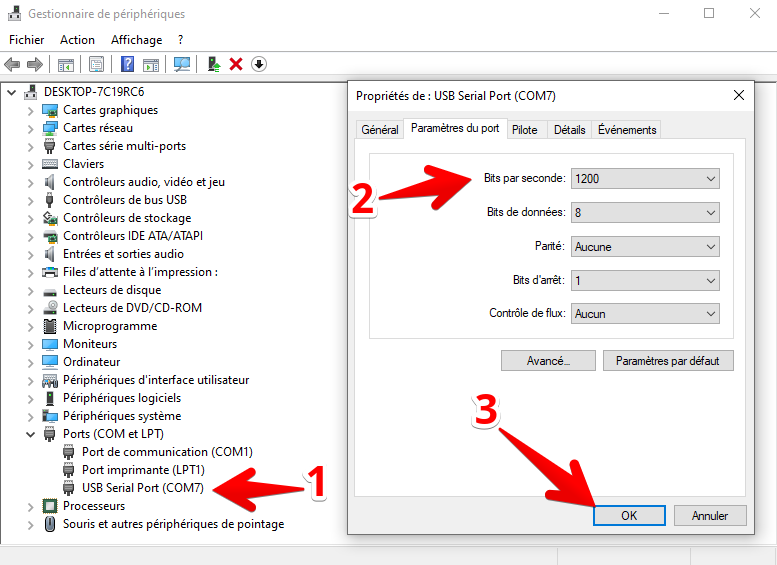Image resolution: width=777 pixels, height=565 pixels.
Task: Click the Contrôleurs de stockage icon
Action: coord(50,218)
